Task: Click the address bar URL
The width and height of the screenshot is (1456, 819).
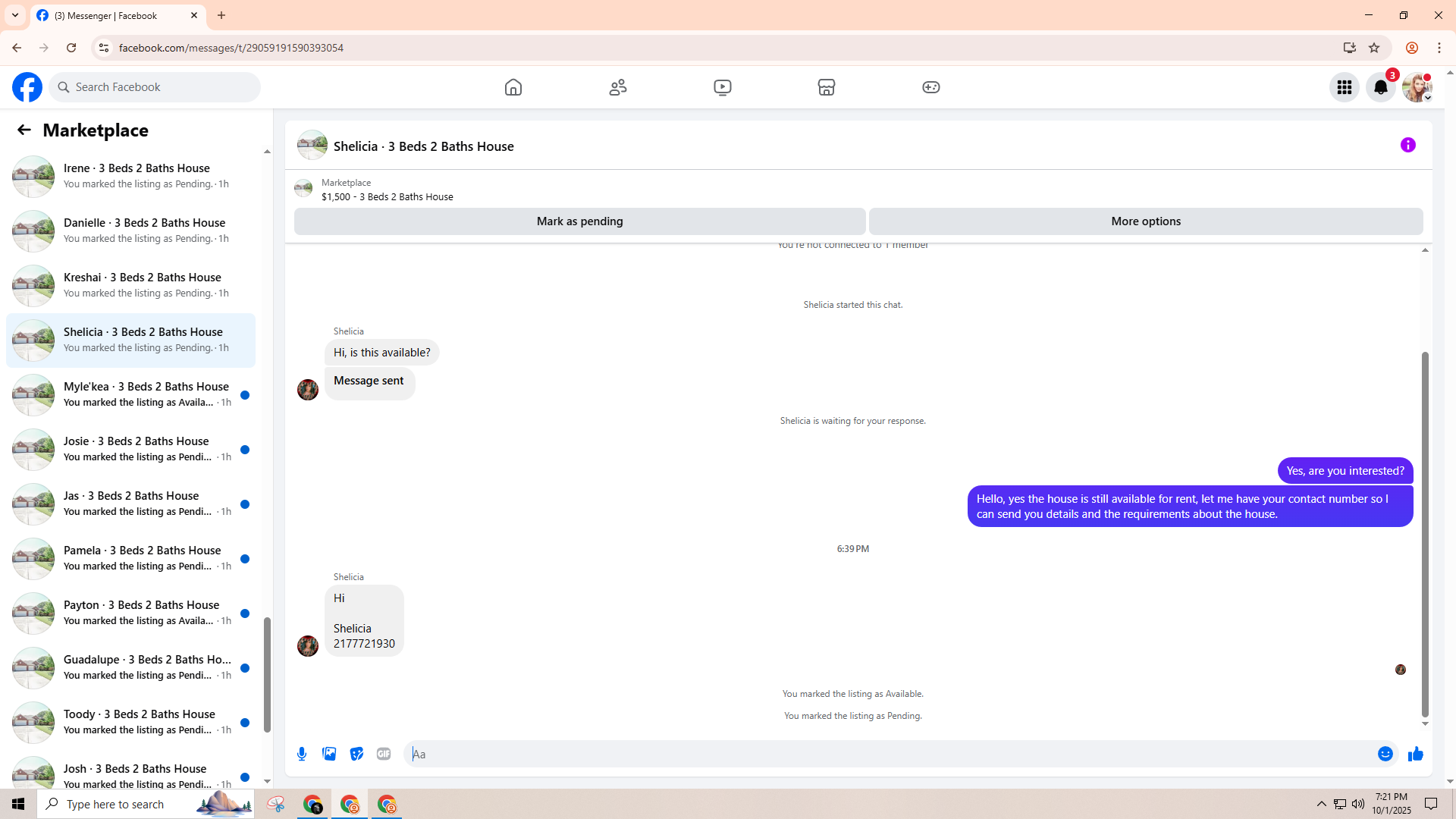Action: point(231,48)
